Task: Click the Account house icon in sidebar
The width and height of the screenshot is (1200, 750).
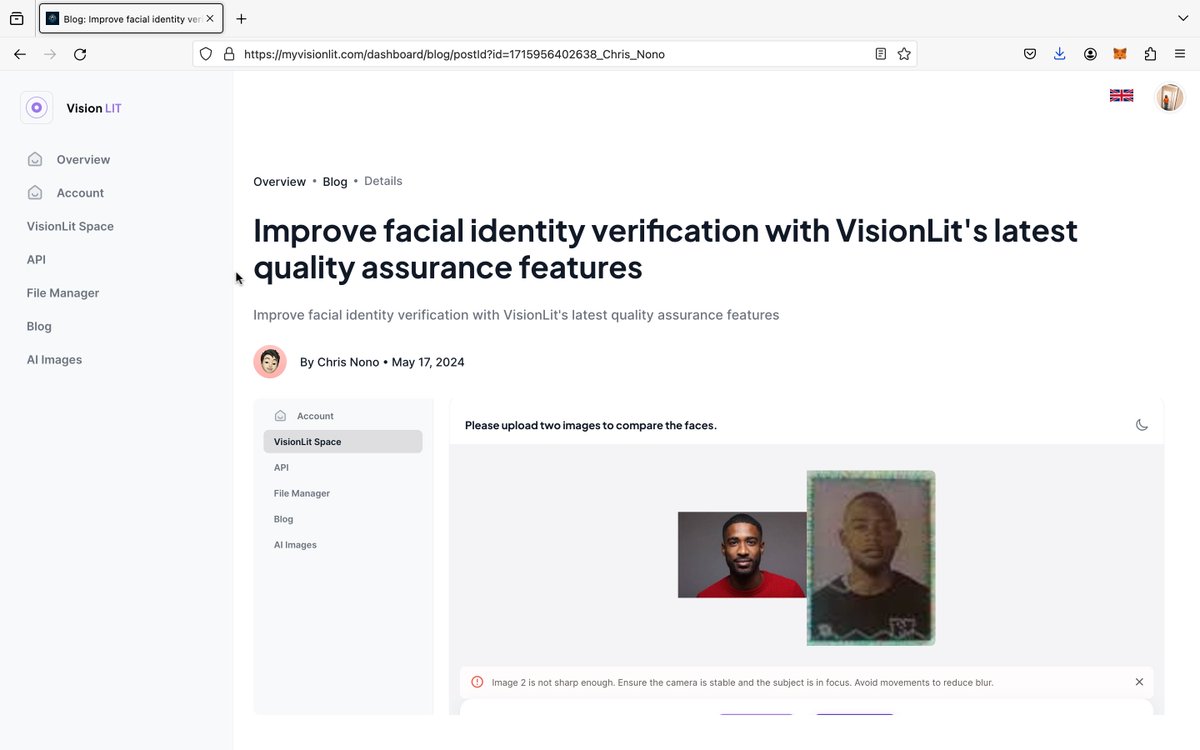Action: [x=35, y=192]
